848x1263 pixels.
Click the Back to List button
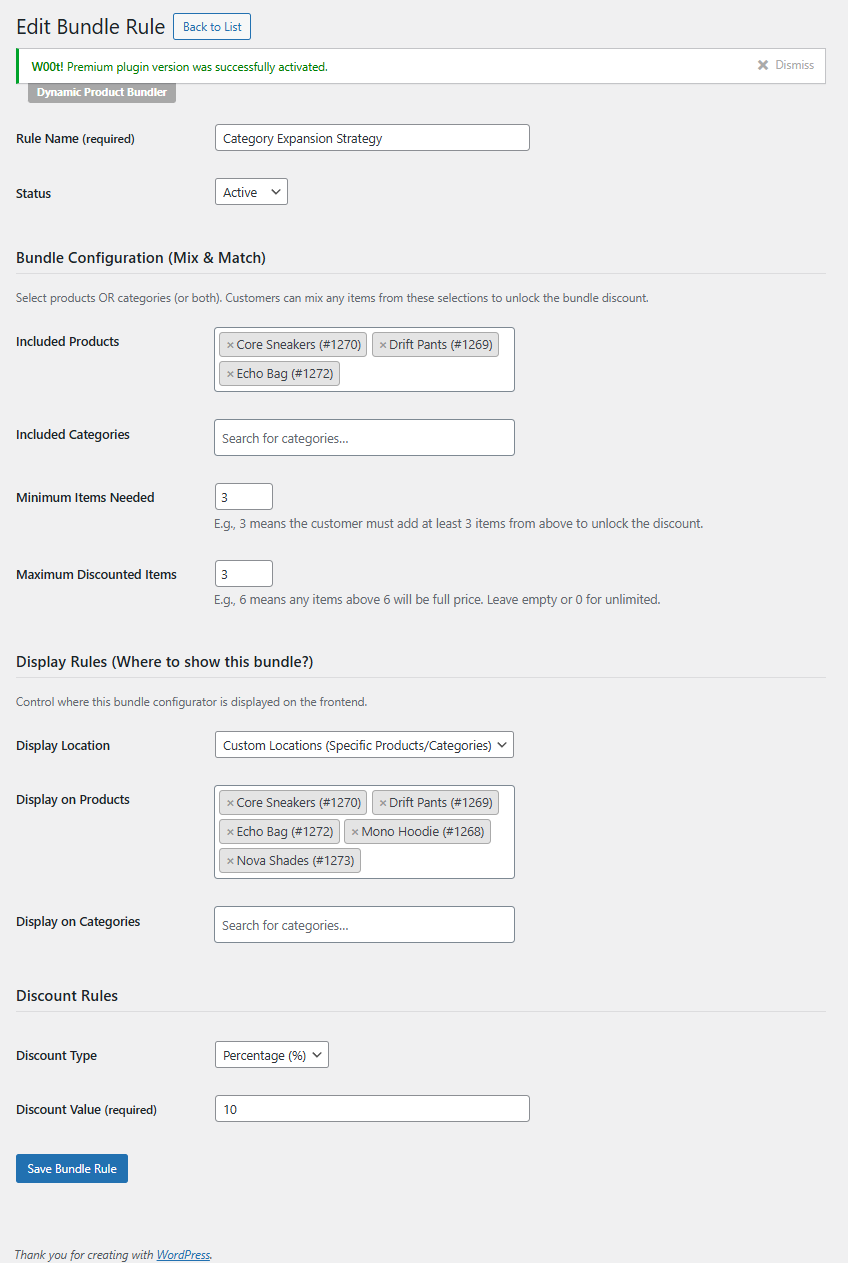point(212,27)
